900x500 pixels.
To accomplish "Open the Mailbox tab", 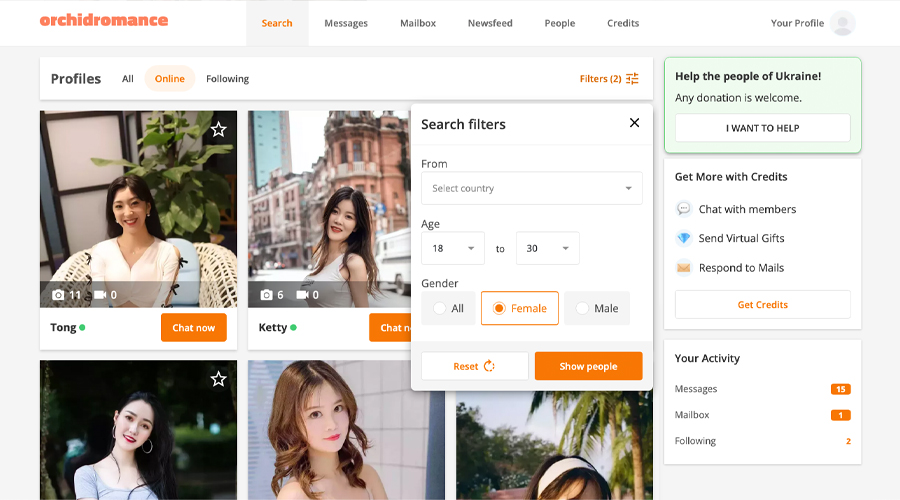I will click(x=418, y=23).
